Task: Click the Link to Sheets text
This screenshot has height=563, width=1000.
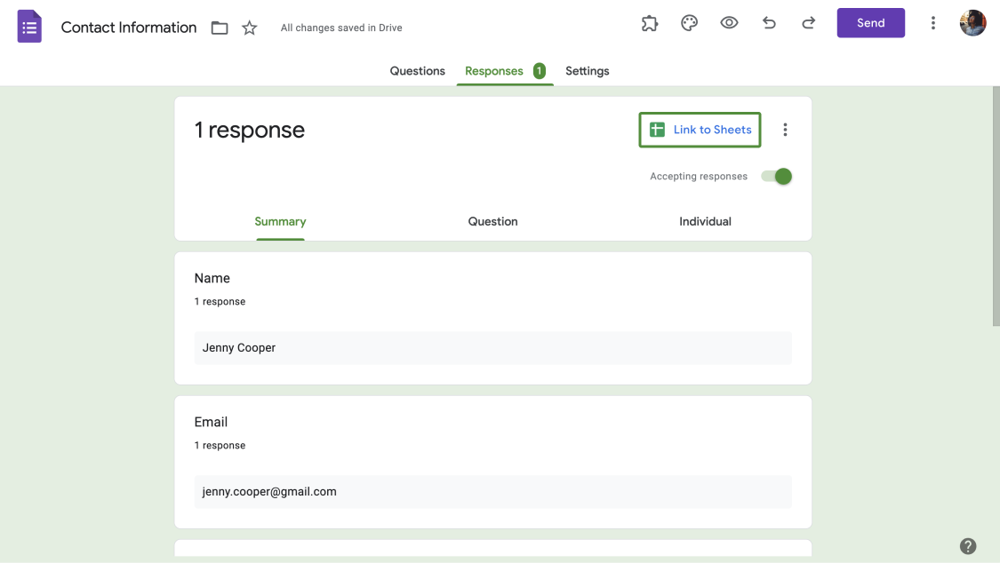Action: tap(712, 129)
